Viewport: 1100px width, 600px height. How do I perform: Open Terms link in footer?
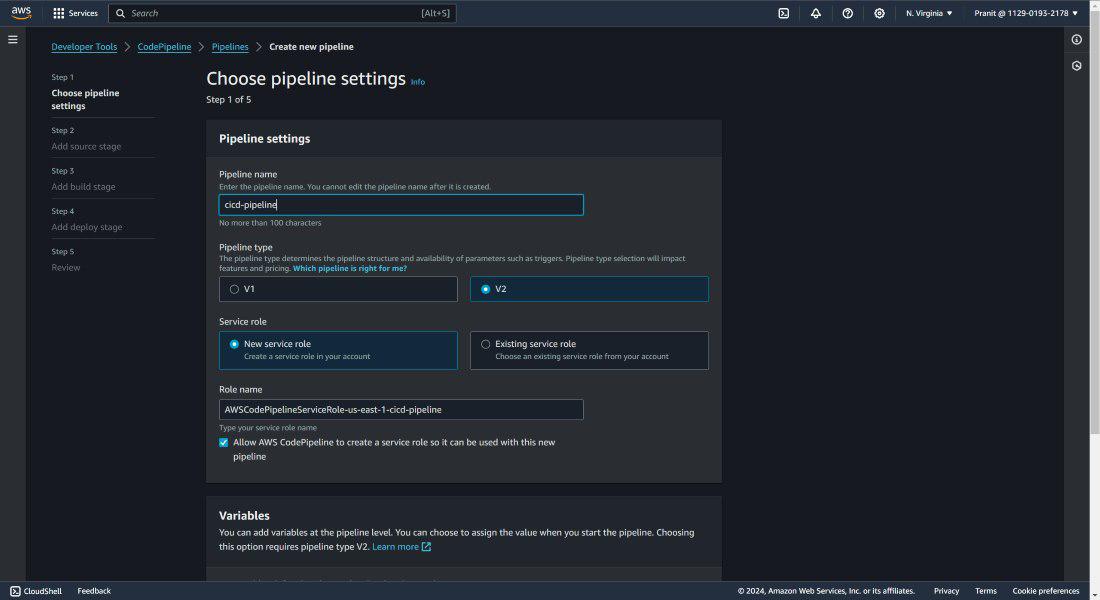986,591
